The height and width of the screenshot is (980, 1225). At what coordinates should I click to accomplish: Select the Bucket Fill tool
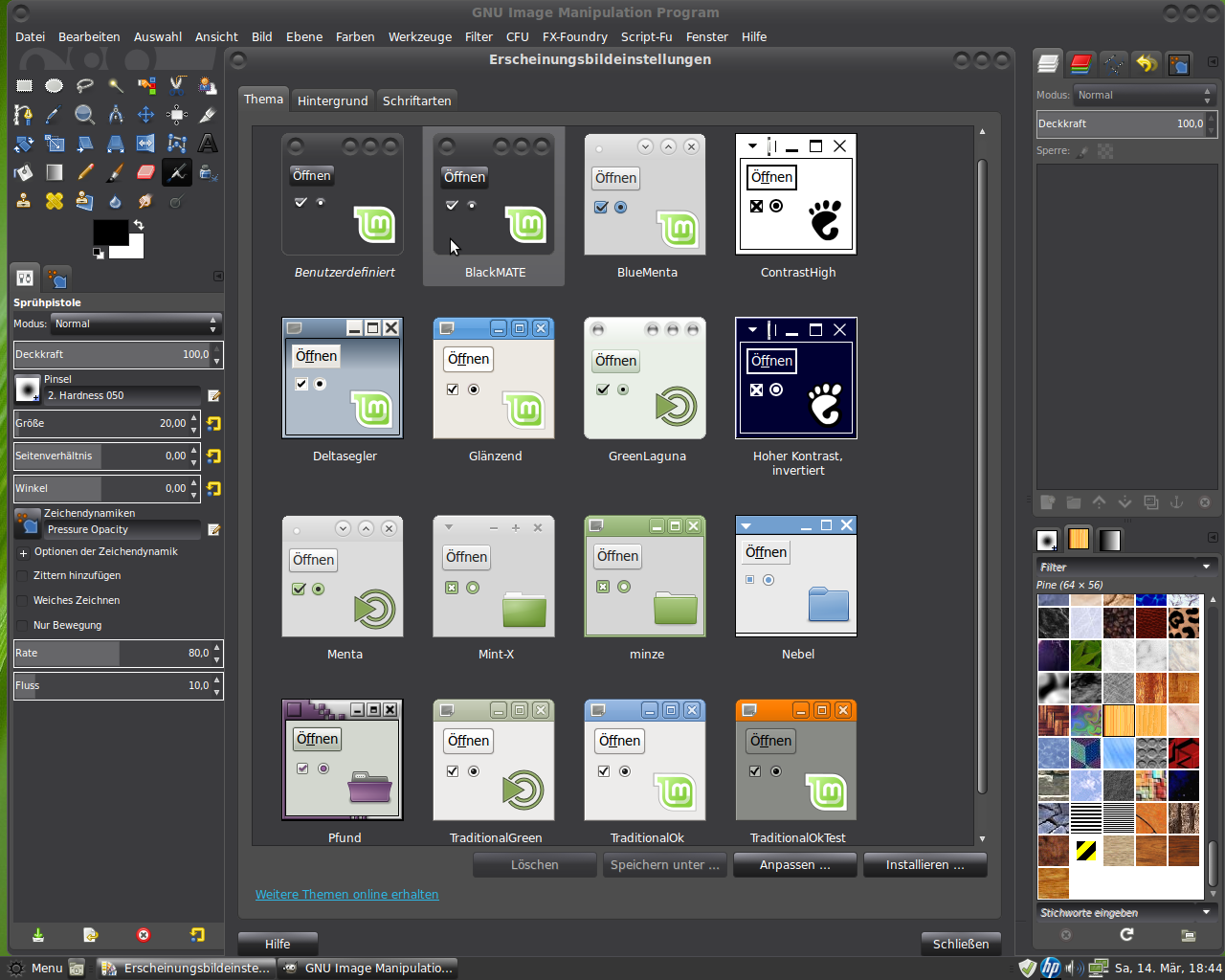pos(24,173)
